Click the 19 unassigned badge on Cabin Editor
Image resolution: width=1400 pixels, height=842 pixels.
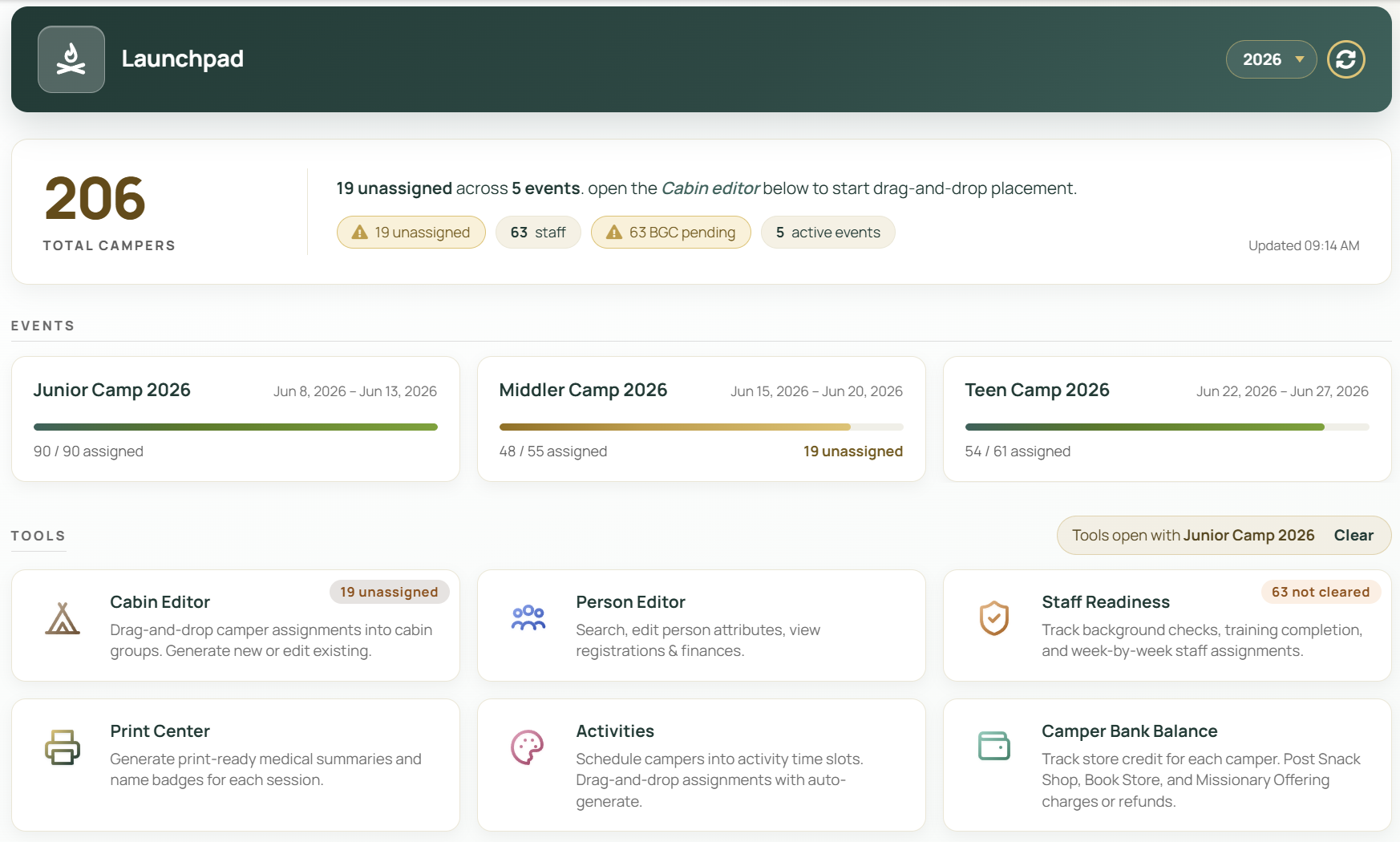click(x=390, y=592)
